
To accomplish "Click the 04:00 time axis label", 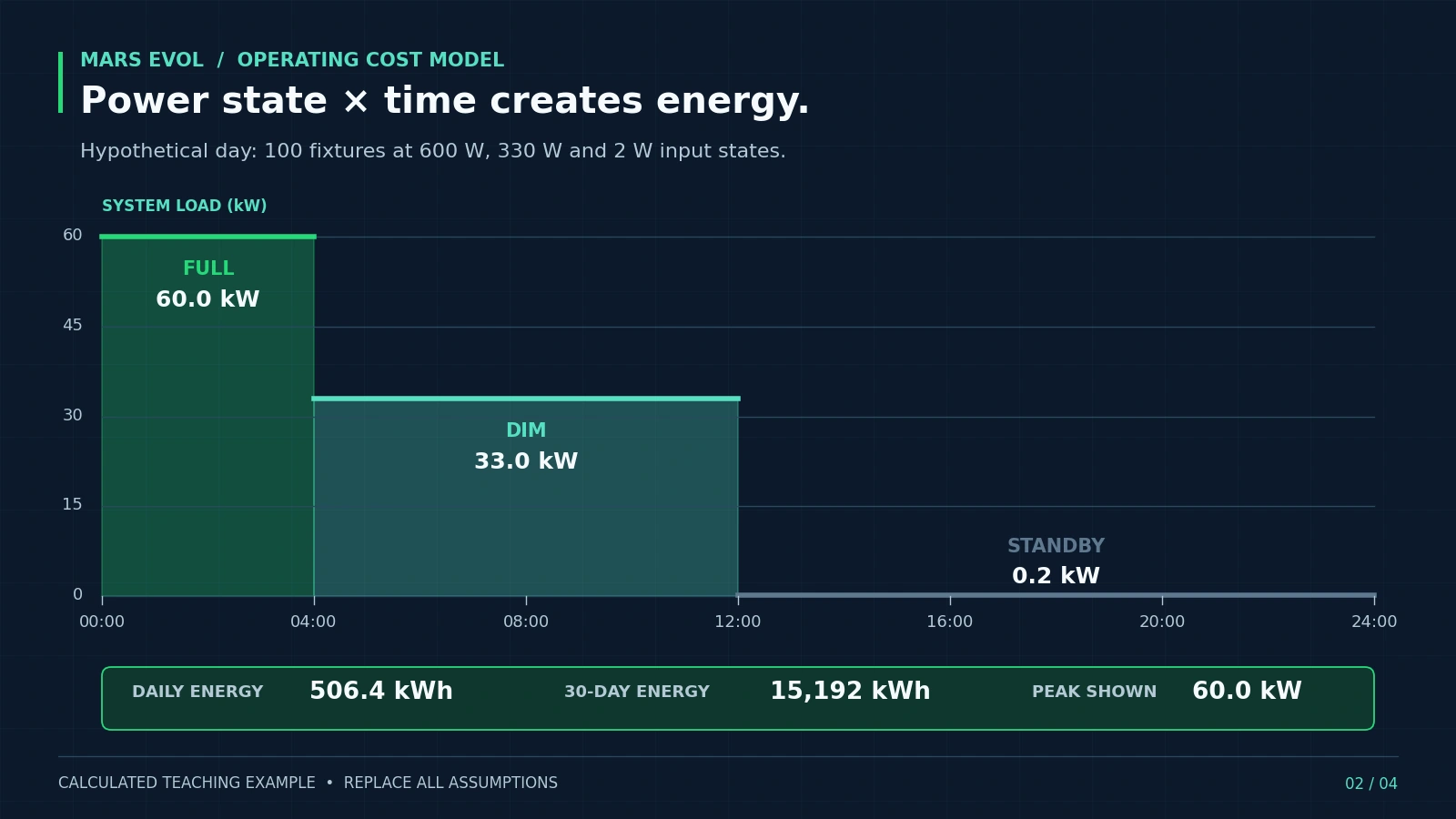I will [x=313, y=622].
